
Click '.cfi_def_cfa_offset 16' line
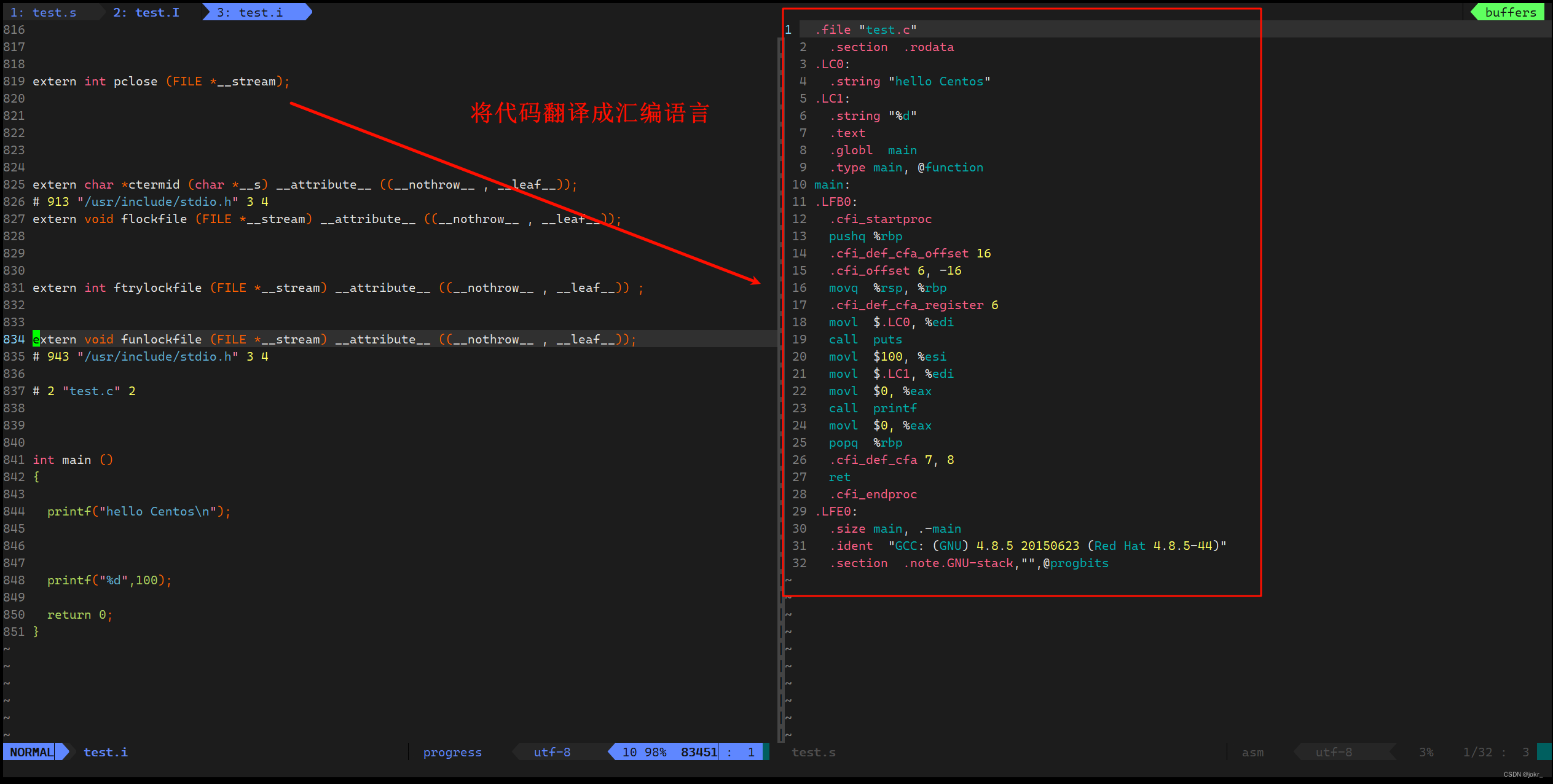pyautogui.click(x=910, y=254)
